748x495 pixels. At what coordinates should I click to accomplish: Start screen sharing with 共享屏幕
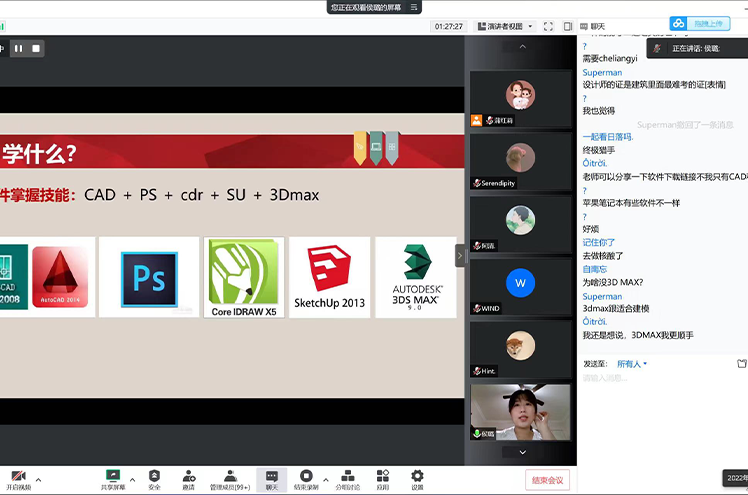[113, 480]
